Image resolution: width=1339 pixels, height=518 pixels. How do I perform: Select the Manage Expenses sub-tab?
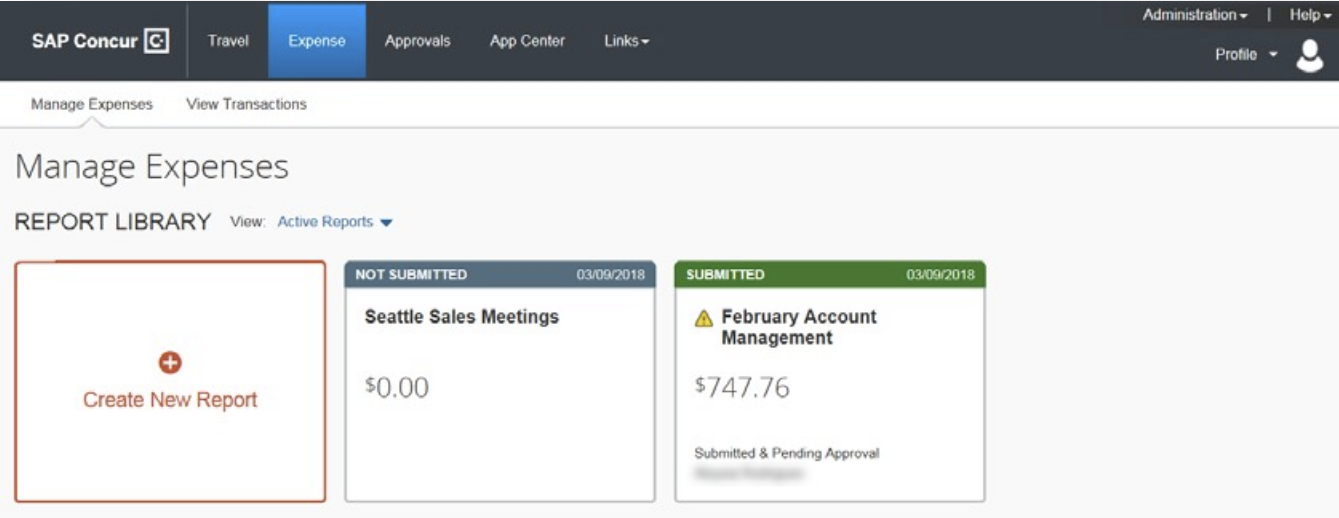92,104
